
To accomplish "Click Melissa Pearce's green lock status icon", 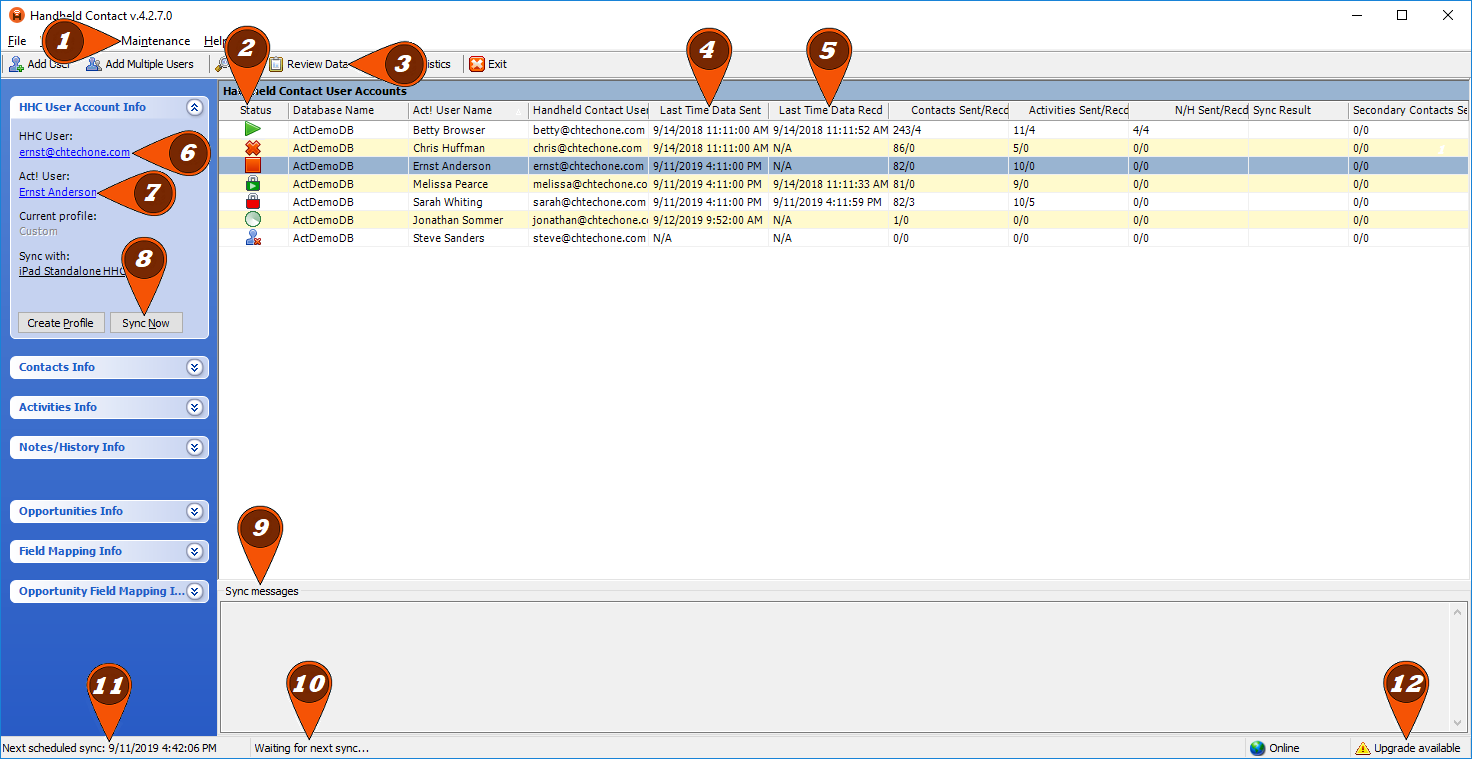I will tap(253, 183).
